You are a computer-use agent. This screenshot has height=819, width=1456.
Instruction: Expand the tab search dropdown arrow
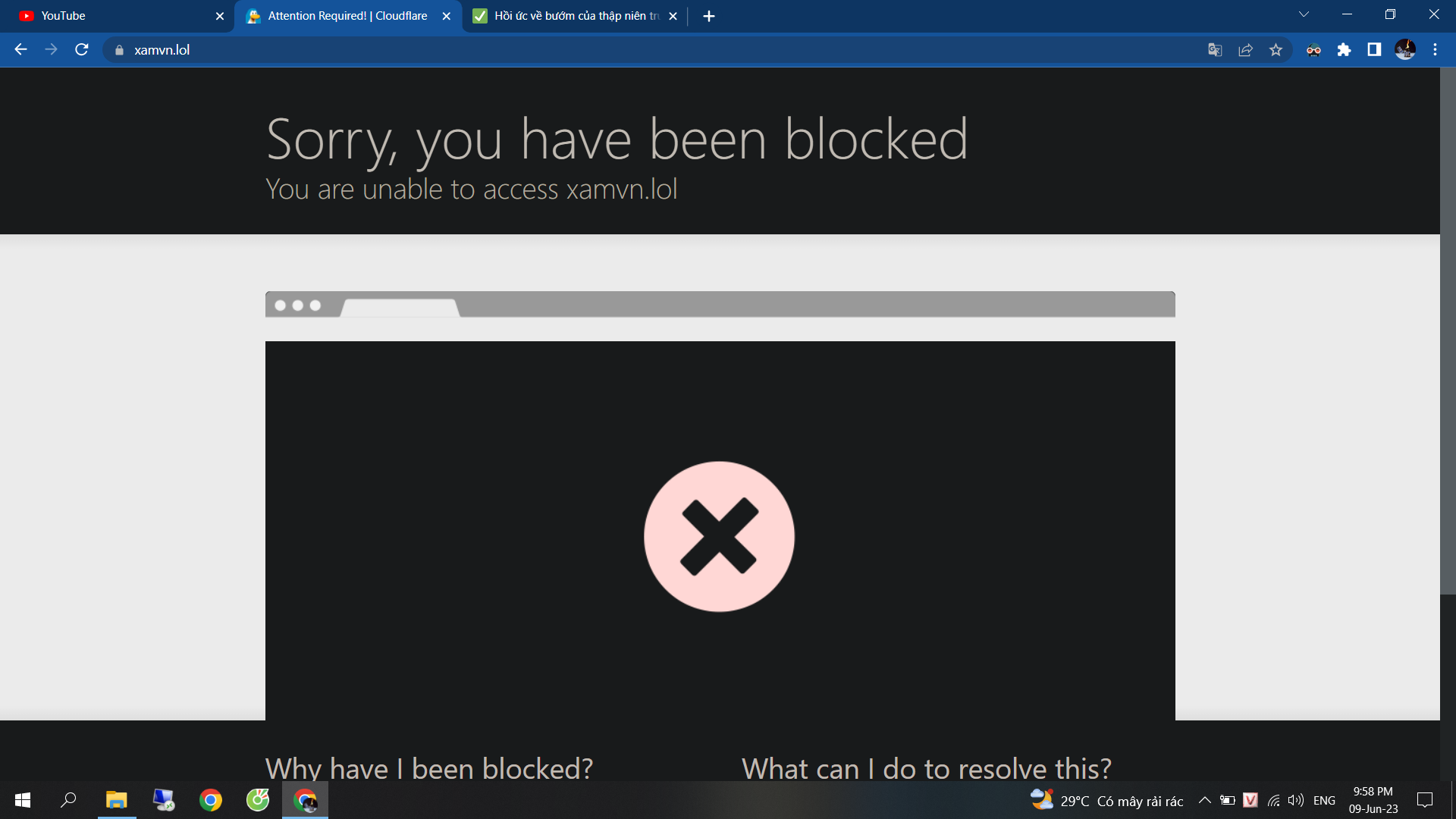(1304, 15)
